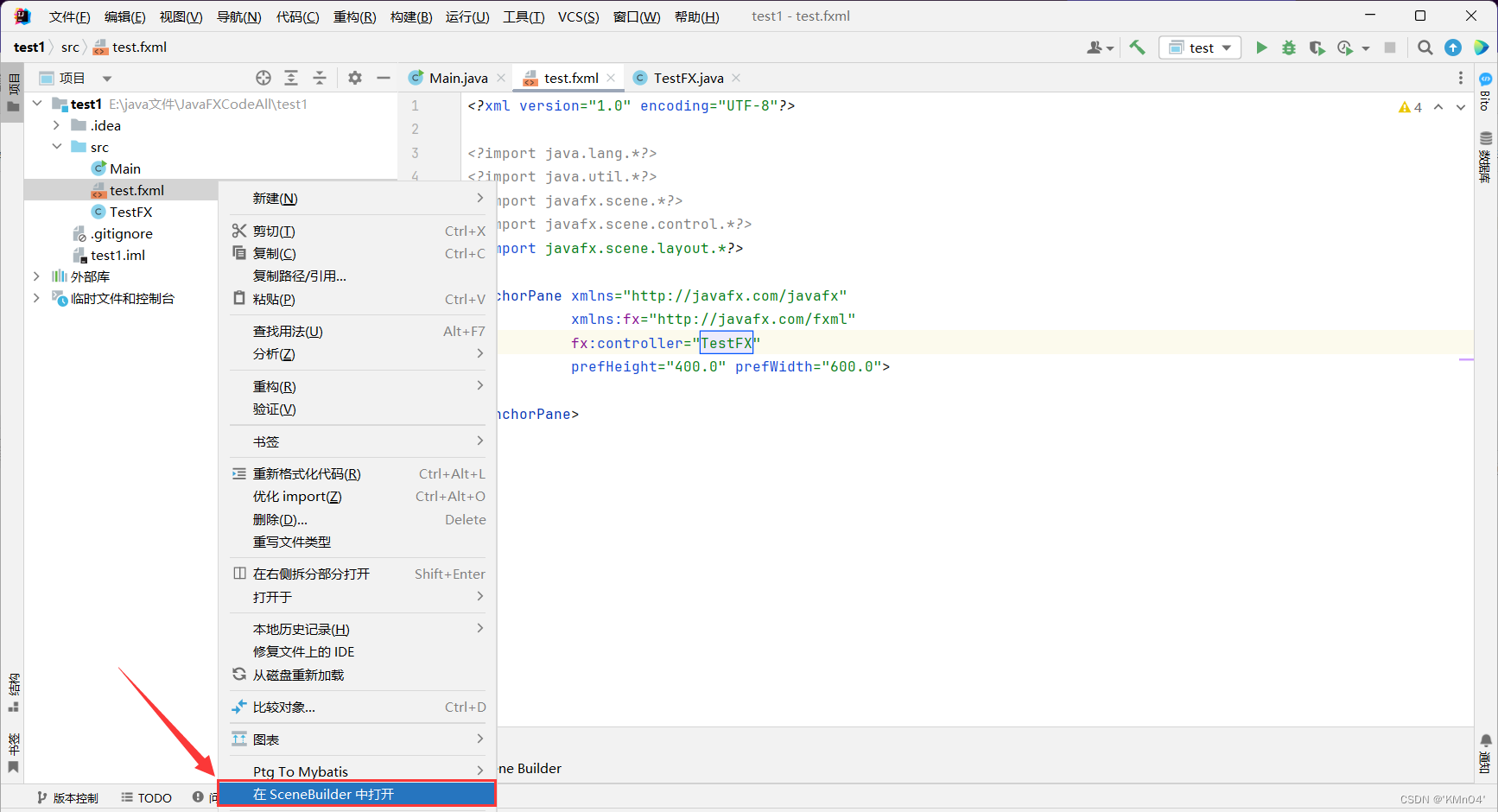Choose Reformat Code from context menu
Image resolution: width=1498 pixels, height=812 pixels.
(358, 473)
